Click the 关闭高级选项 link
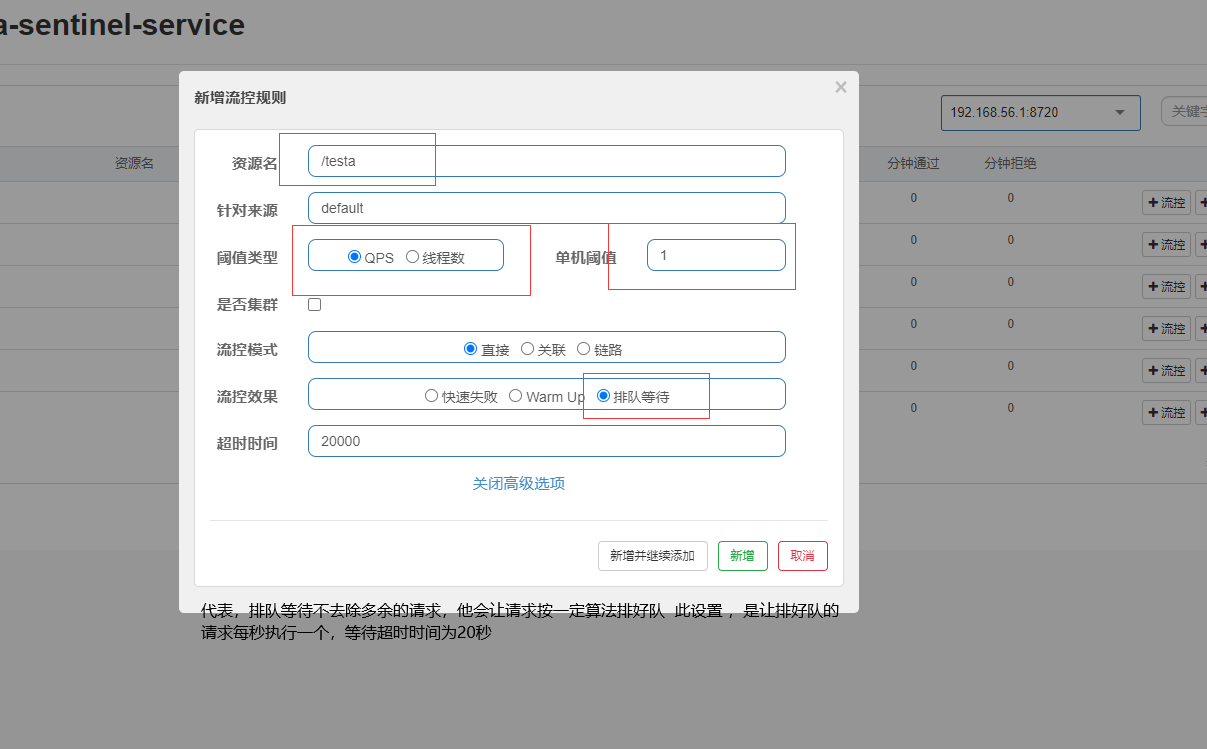The width and height of the screenshot is (1207, 749). coord(518,483)
